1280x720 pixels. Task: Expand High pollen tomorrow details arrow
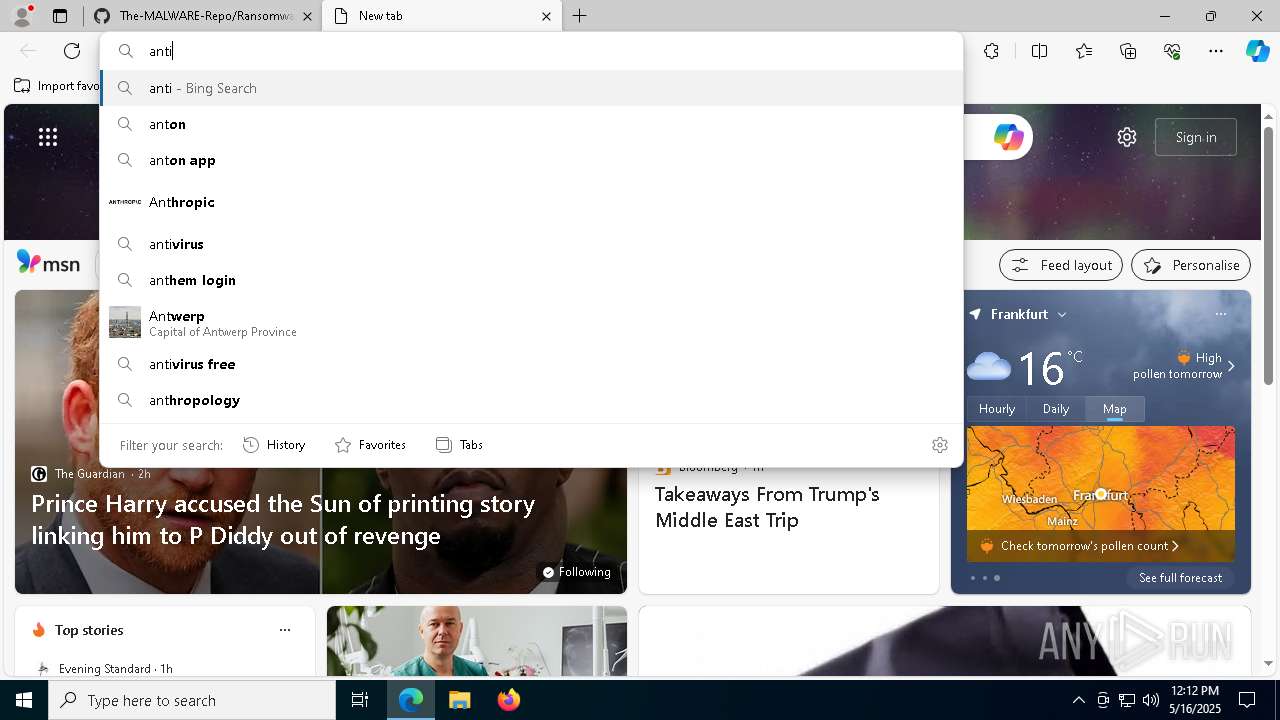[x=1231, y=366]
